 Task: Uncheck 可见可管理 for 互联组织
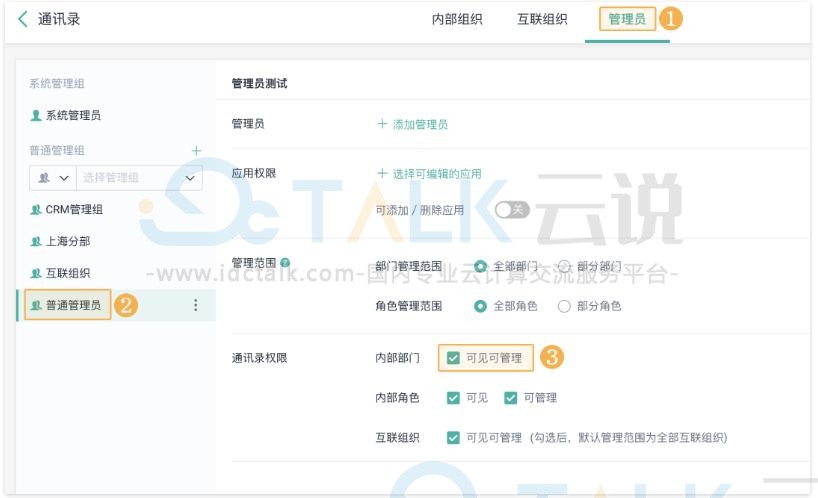coord(453,438)
